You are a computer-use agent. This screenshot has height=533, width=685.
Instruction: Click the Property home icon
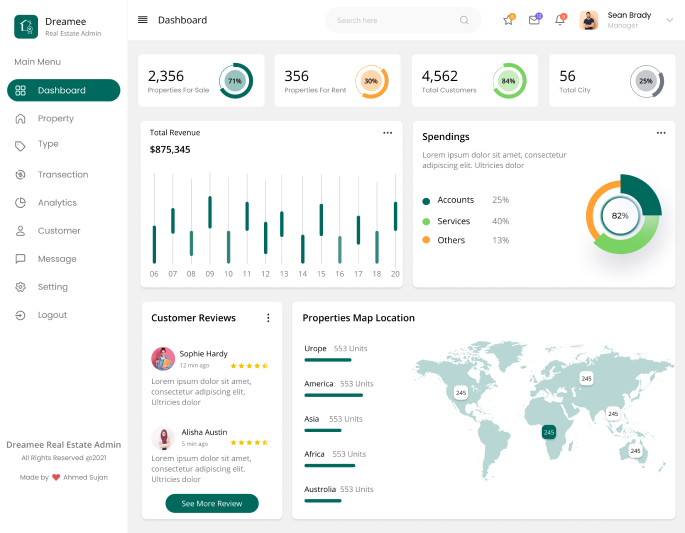click(20, 118)
